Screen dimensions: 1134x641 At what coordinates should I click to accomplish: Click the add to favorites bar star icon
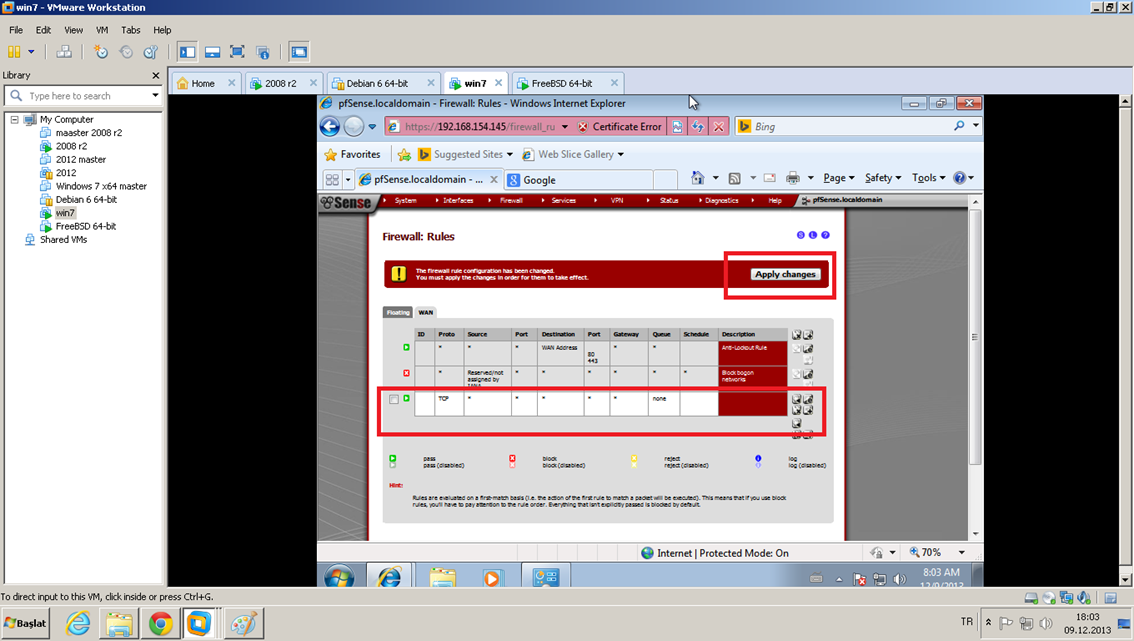point(404,154)
